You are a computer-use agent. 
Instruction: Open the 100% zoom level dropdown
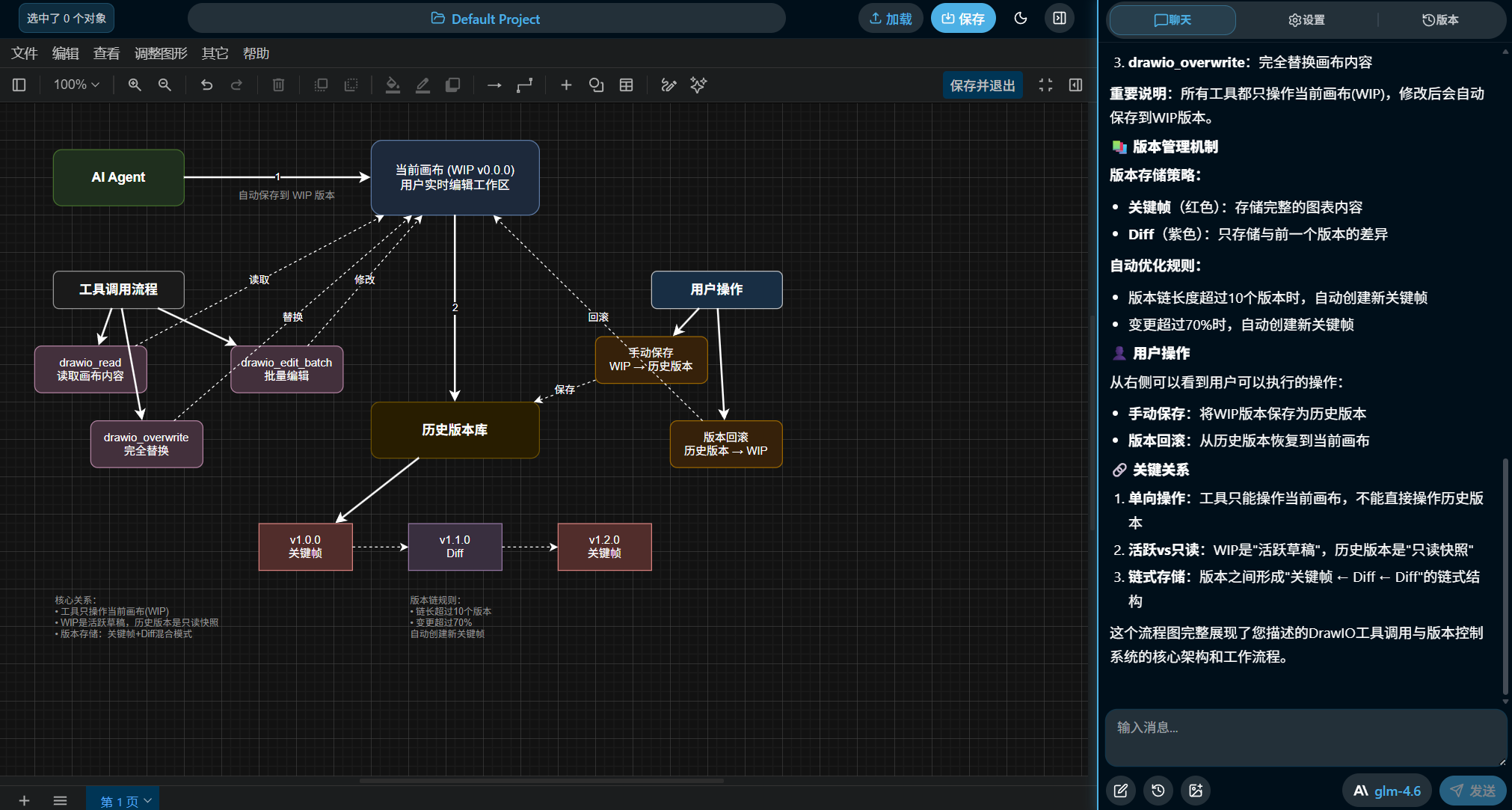click(76, 85)
